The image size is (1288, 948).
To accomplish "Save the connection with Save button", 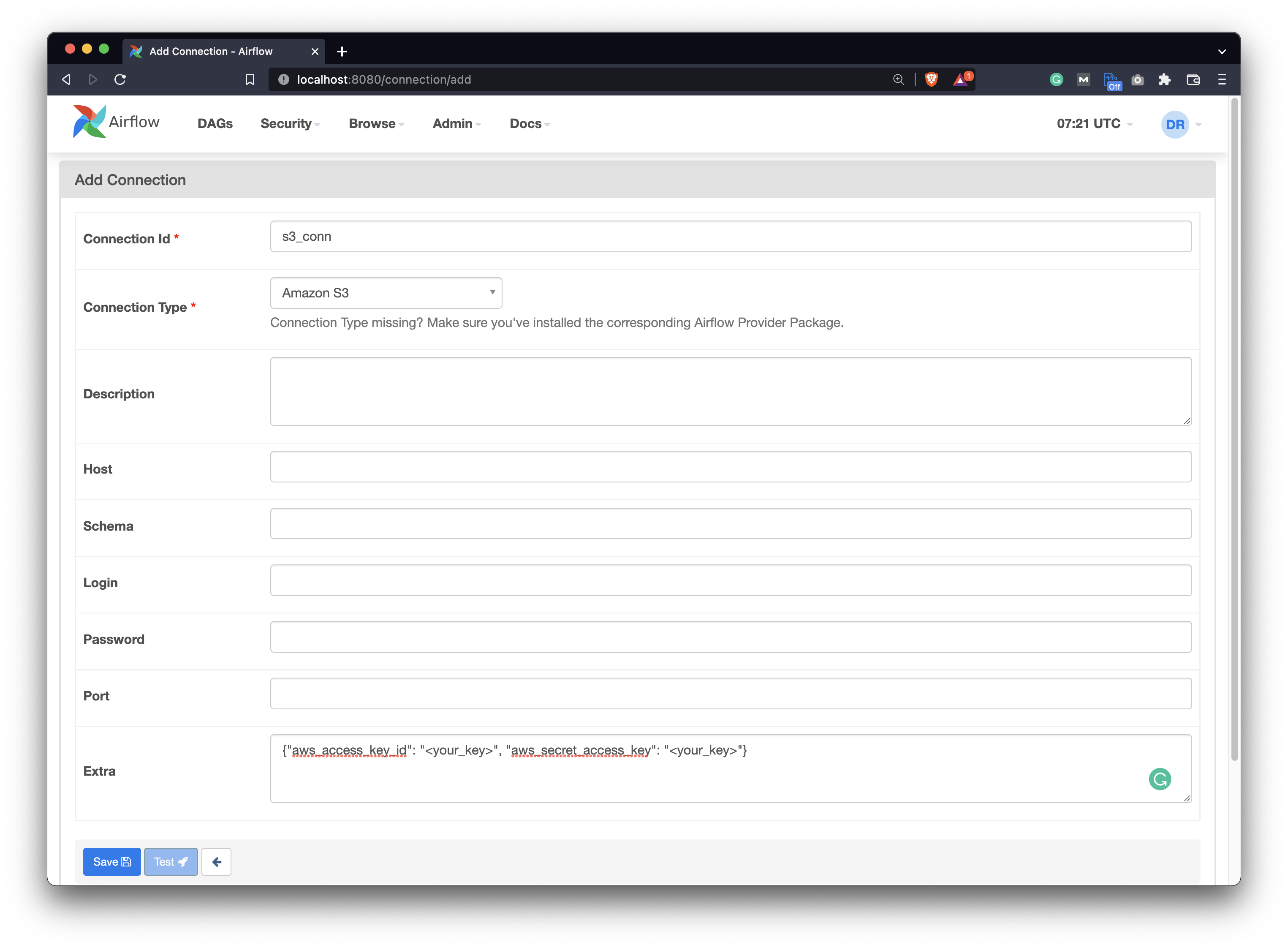I will (x=112, y=861).
